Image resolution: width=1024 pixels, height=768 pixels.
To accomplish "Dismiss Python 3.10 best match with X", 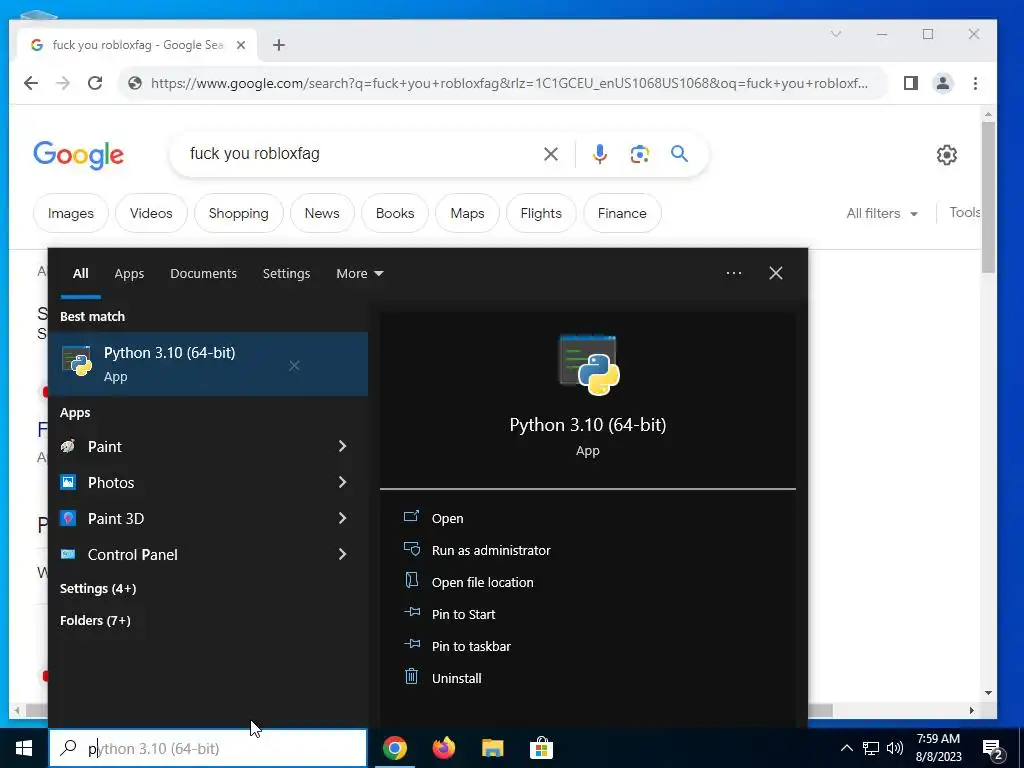I will [x=295, y=366].
